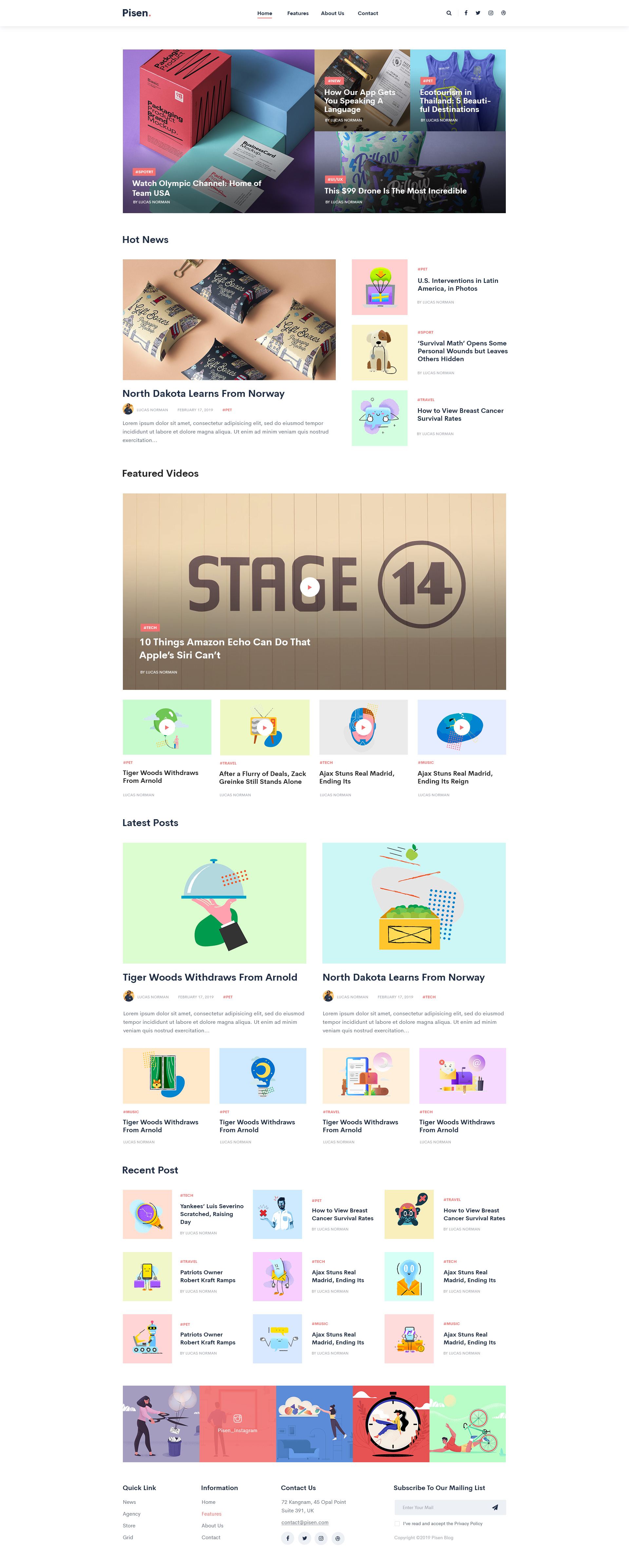Open the #SPOTRT tag on Olympic post
The width and height of the screenshot is (629, 1568).
click(144, 172)
